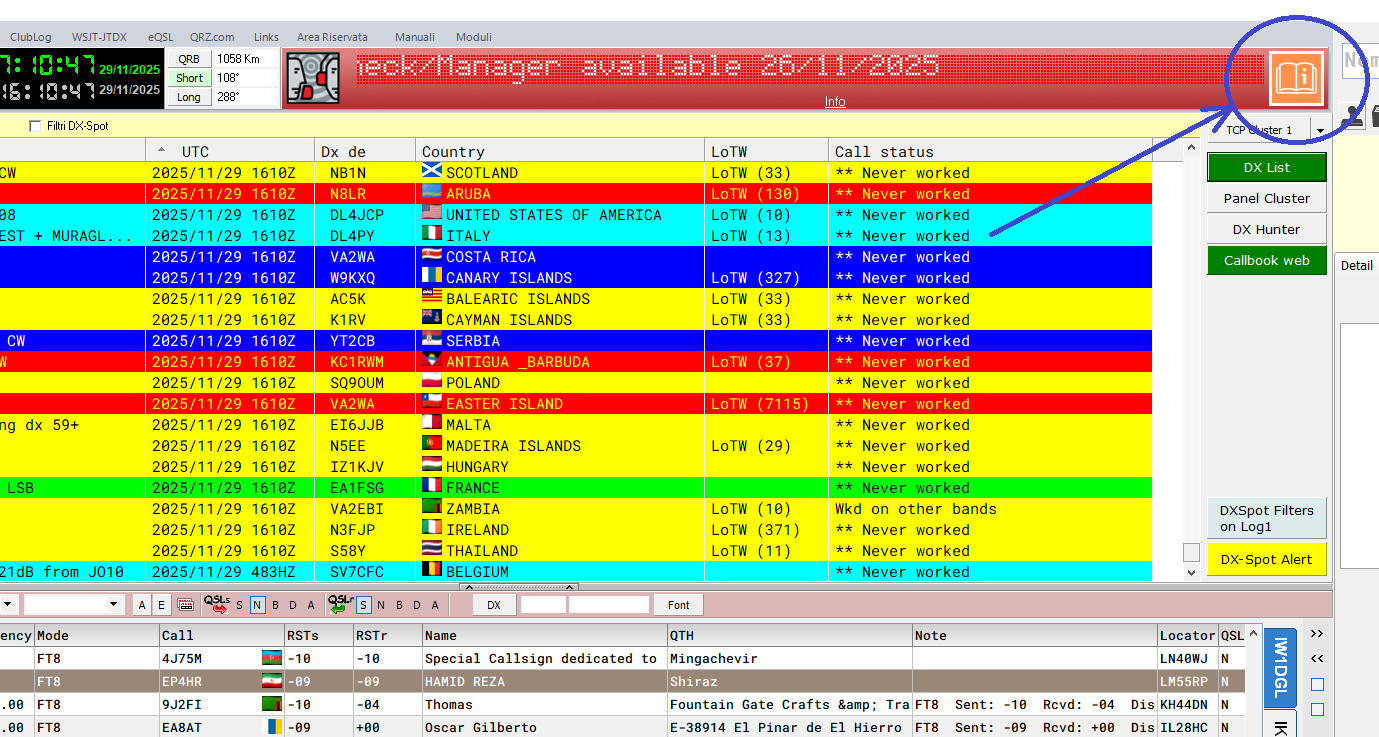This screenshot has width=1379, height=737.
Task: Click the >> arrows beside the log table
Action: point(1316,634)
